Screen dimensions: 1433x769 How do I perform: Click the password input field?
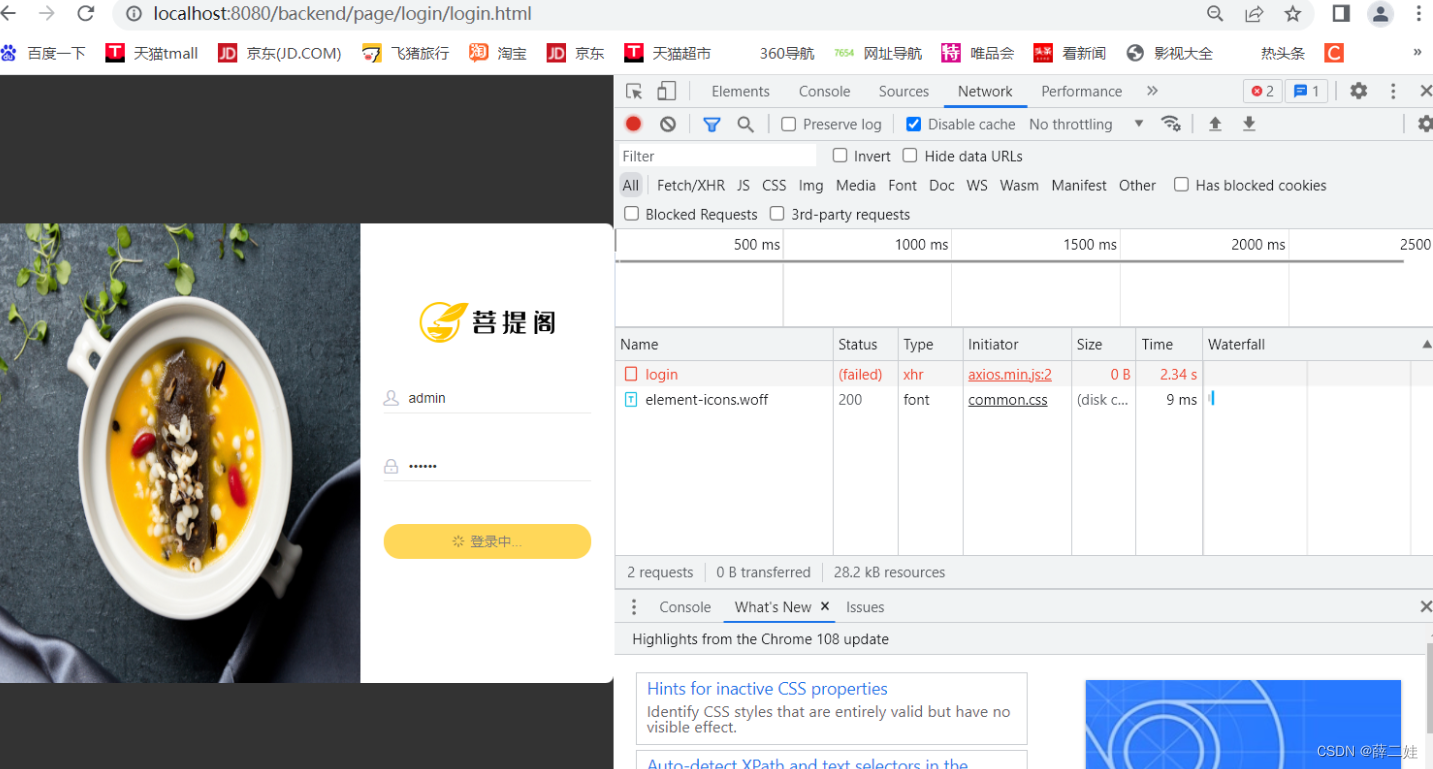487,466
